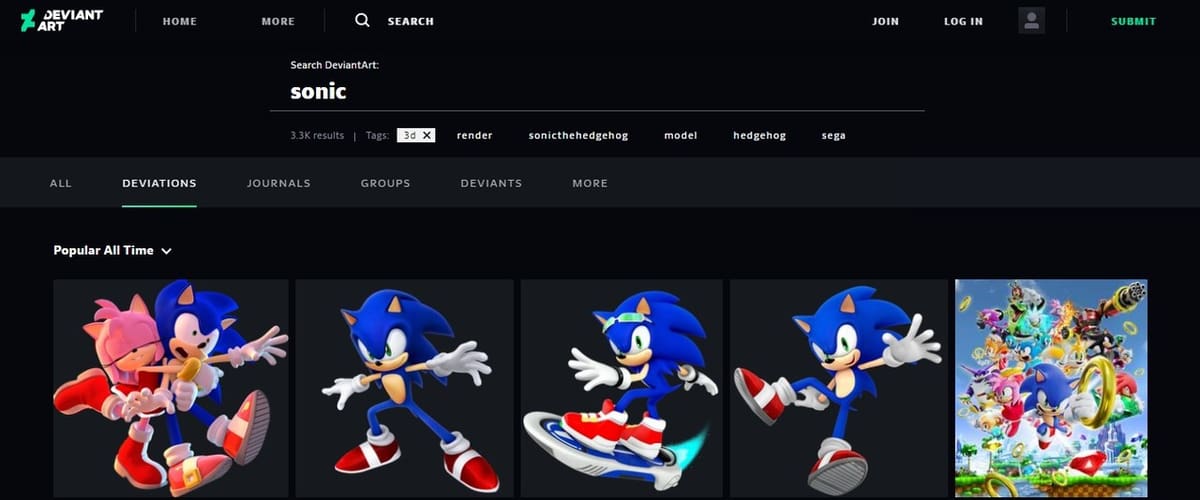Click the DeviantArt logo
Image resolution: width=1200 pixels, height=500 pixels.
[x=61, y=20]
